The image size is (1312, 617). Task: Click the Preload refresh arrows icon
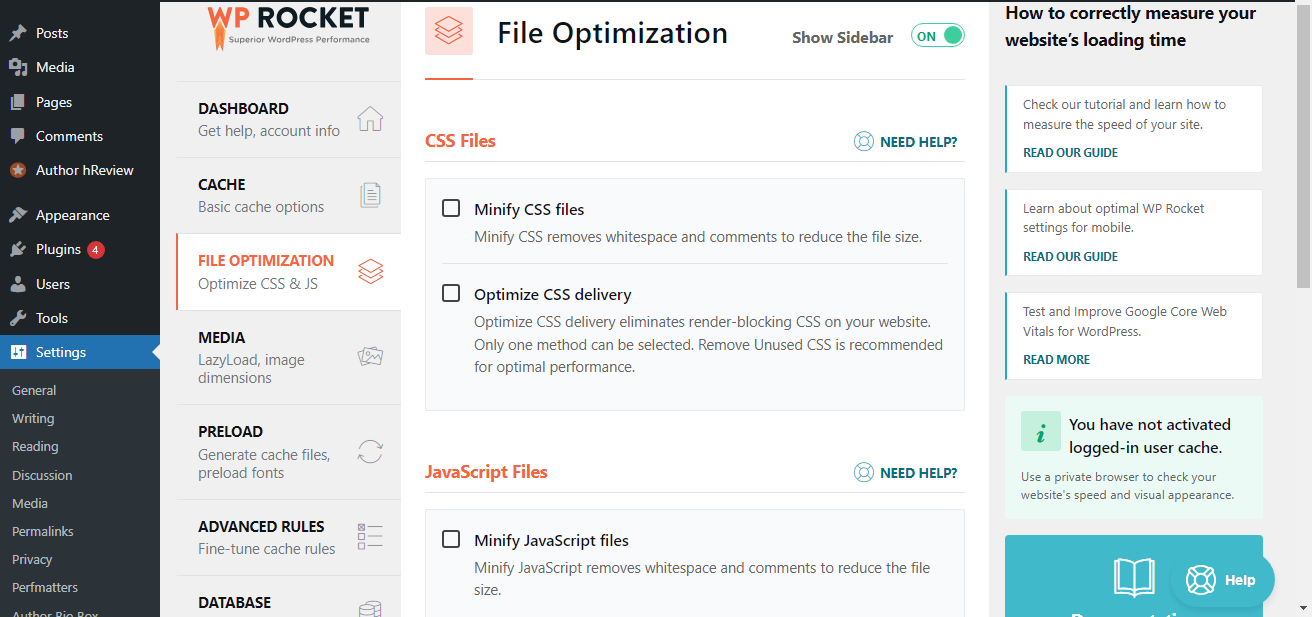[x=370, y=451]
